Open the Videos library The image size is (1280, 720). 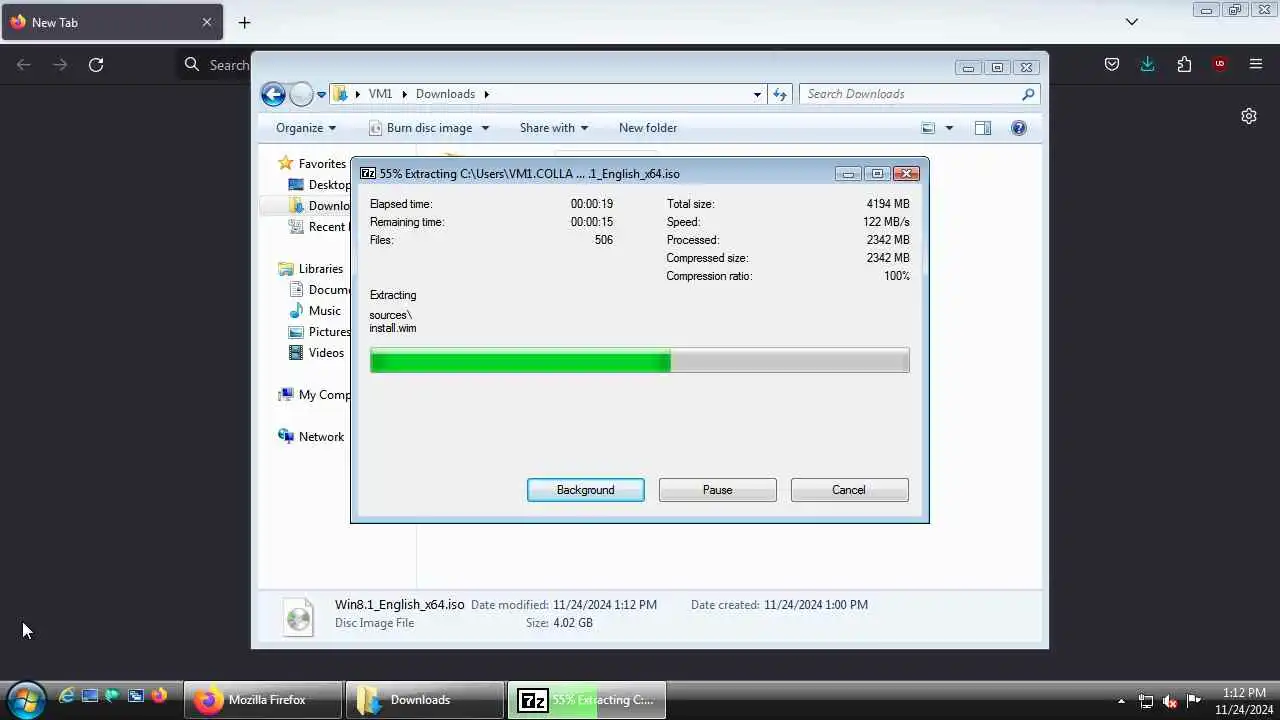(x=316, y=352)
